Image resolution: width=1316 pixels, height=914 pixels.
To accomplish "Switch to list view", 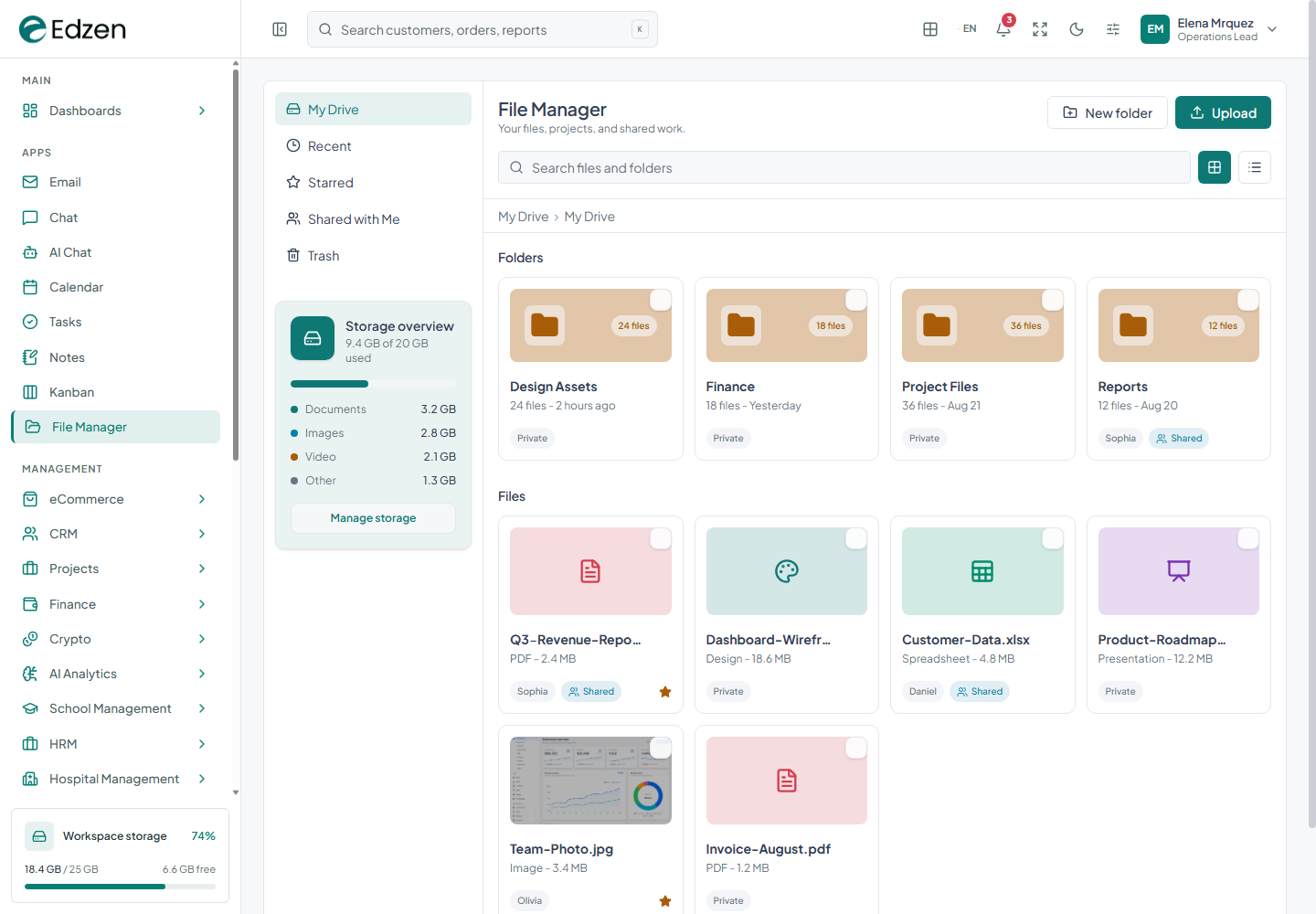I will coord(1255,167).
